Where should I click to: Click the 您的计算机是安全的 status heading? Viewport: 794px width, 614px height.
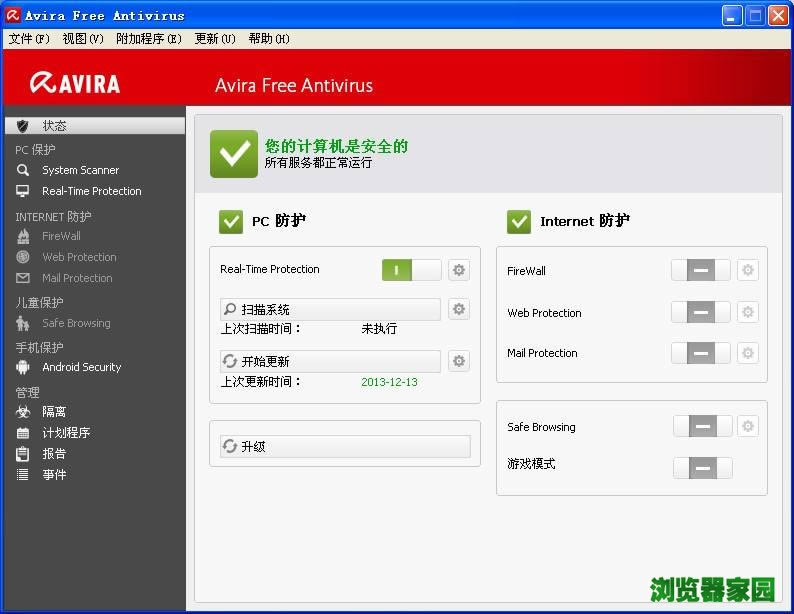[336, 146]
